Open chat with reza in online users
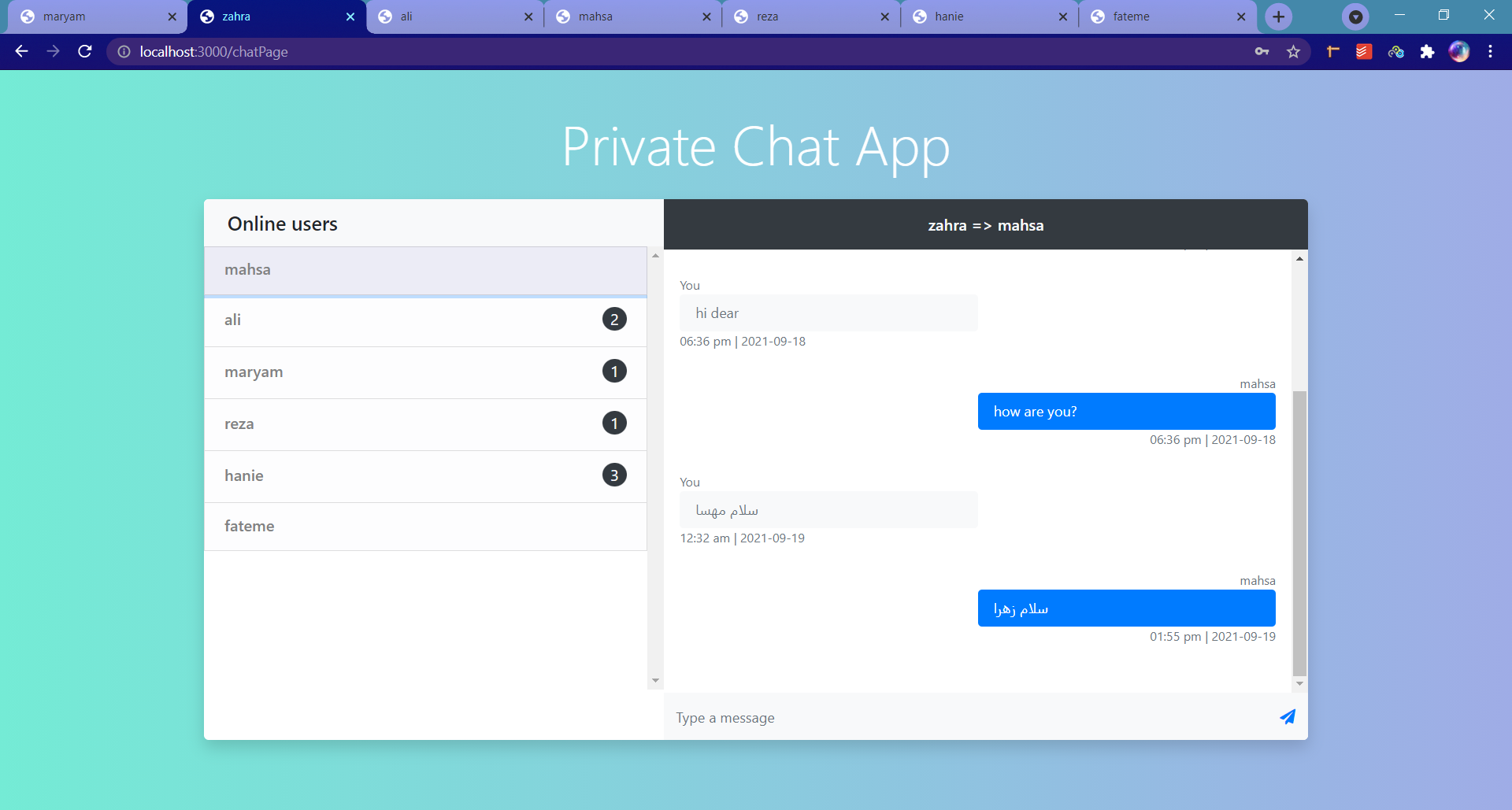 point(425,424)
